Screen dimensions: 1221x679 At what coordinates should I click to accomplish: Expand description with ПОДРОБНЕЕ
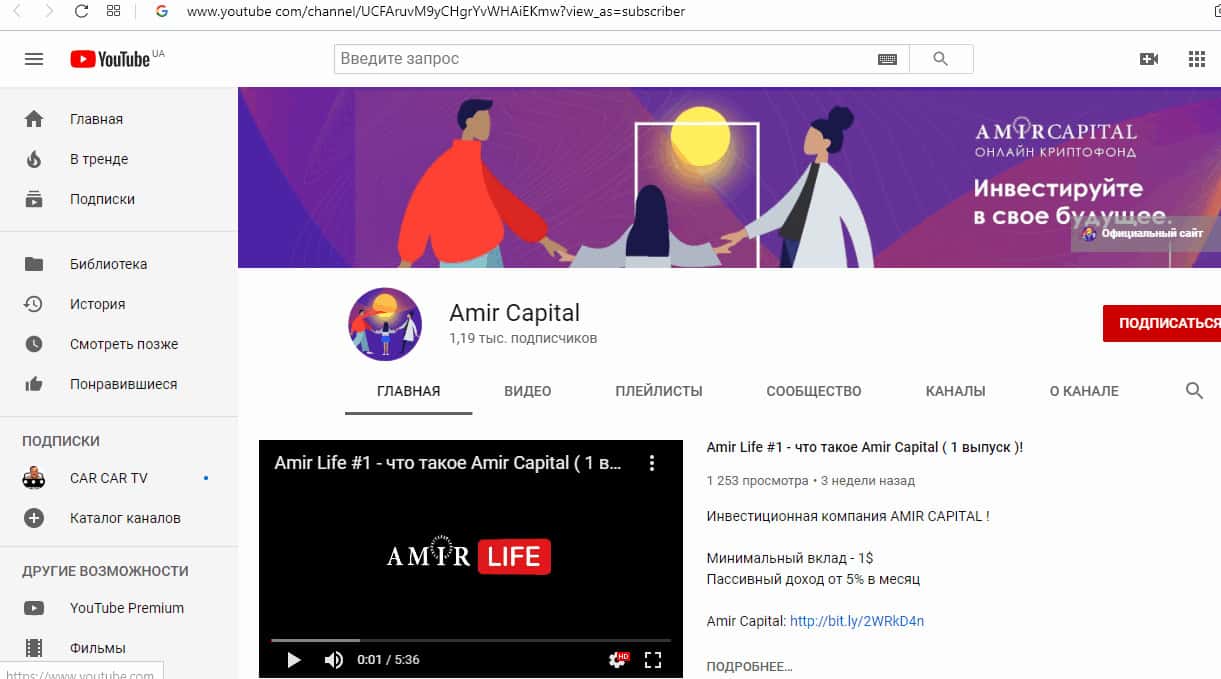pyautogui.click(x=749, y=666)
